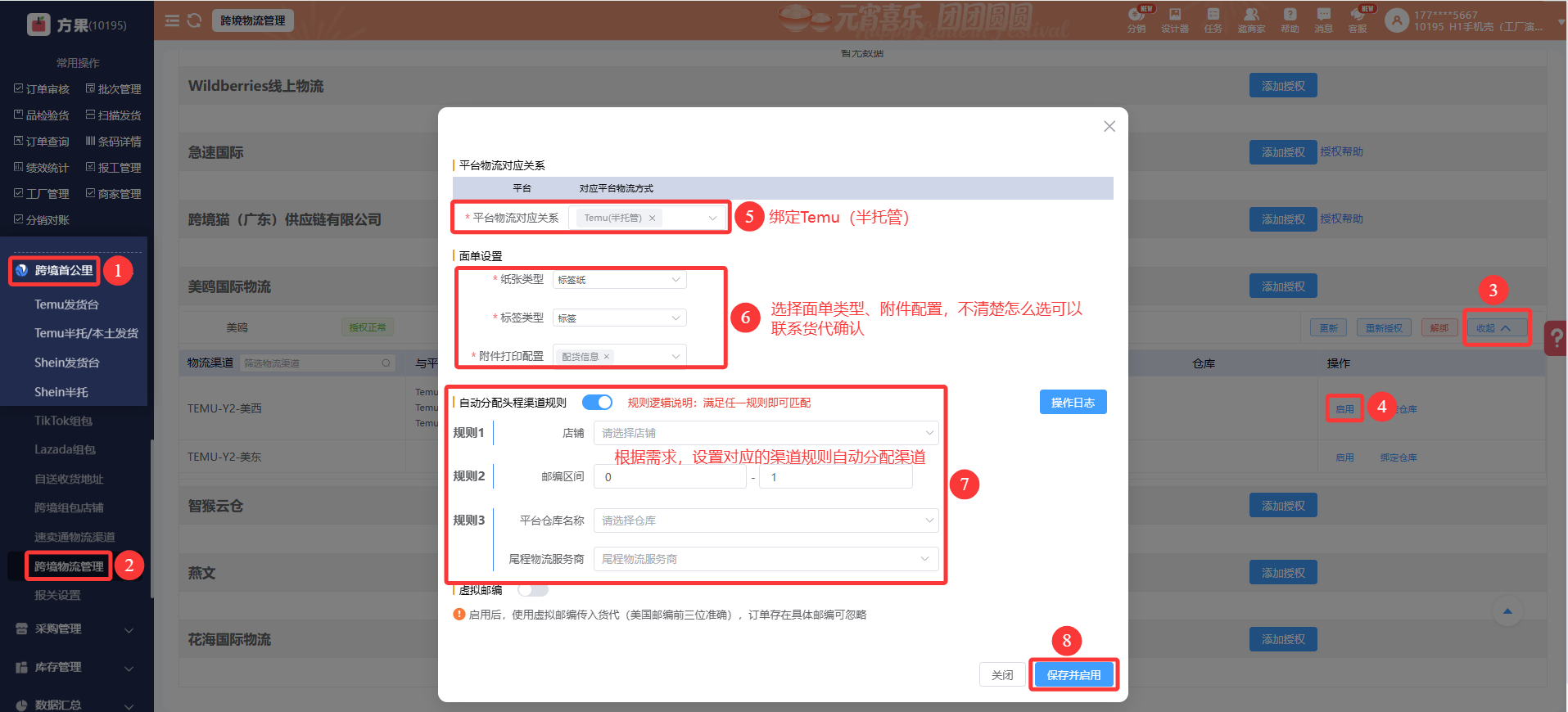Open the 纸张类型 dropdown
The image size is (1568, 712).
coord(620,279)
